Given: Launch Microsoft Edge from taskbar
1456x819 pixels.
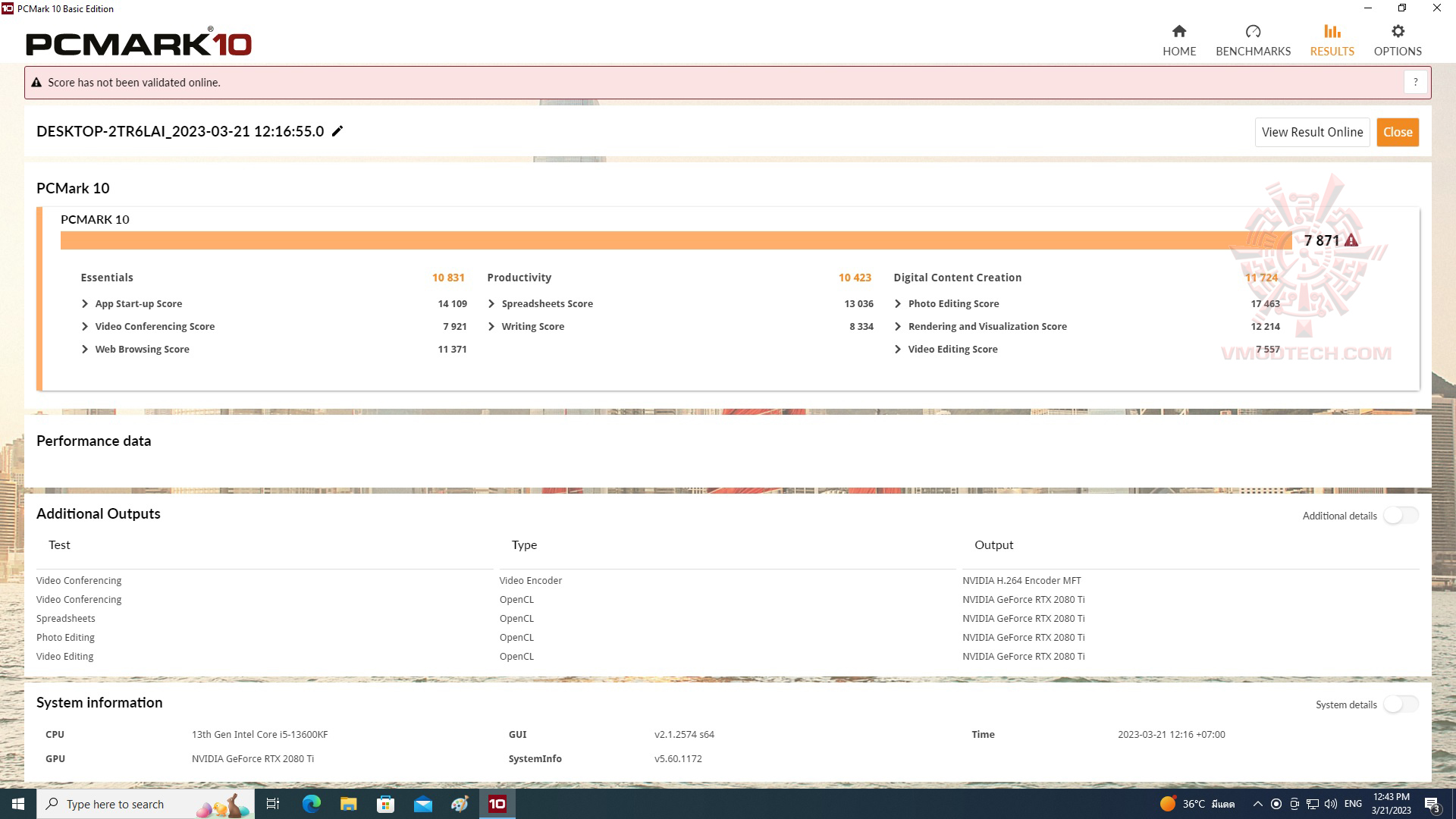Looking at the screenshot, I should [x=310, y=803].
